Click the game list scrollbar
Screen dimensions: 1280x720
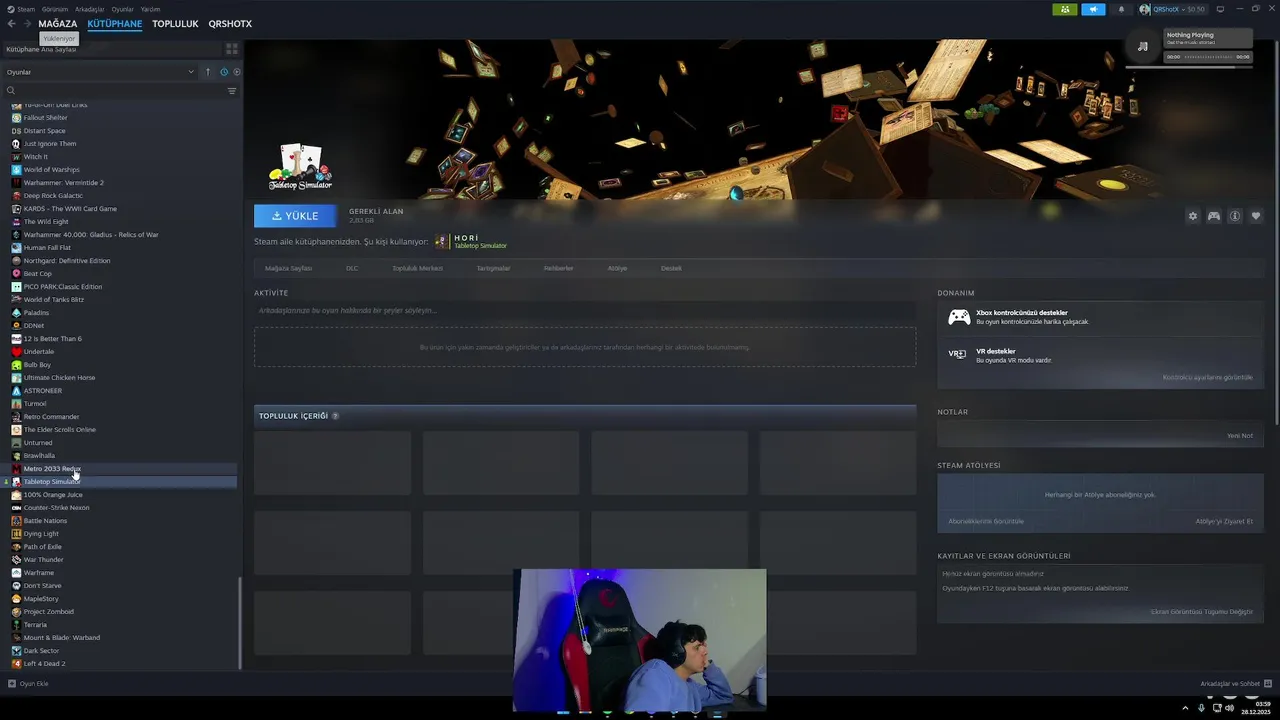coord(240,624)
